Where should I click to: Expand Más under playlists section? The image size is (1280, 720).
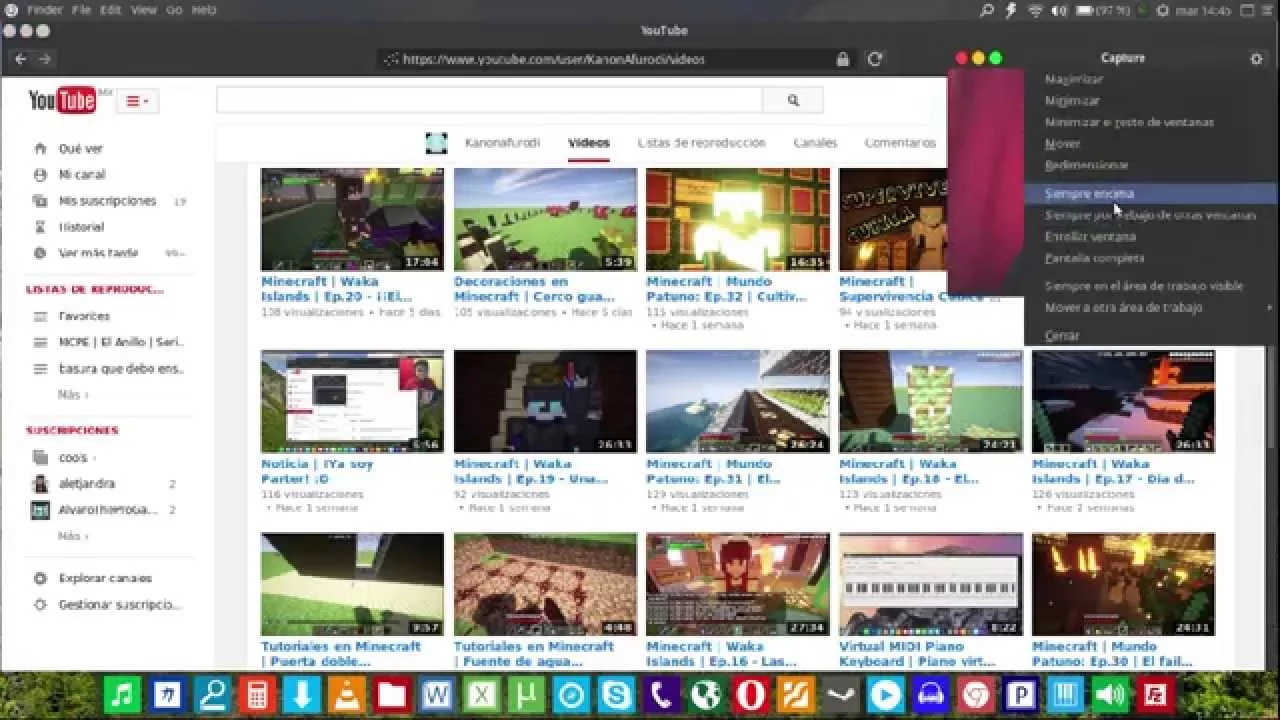[x=73, y=395]
